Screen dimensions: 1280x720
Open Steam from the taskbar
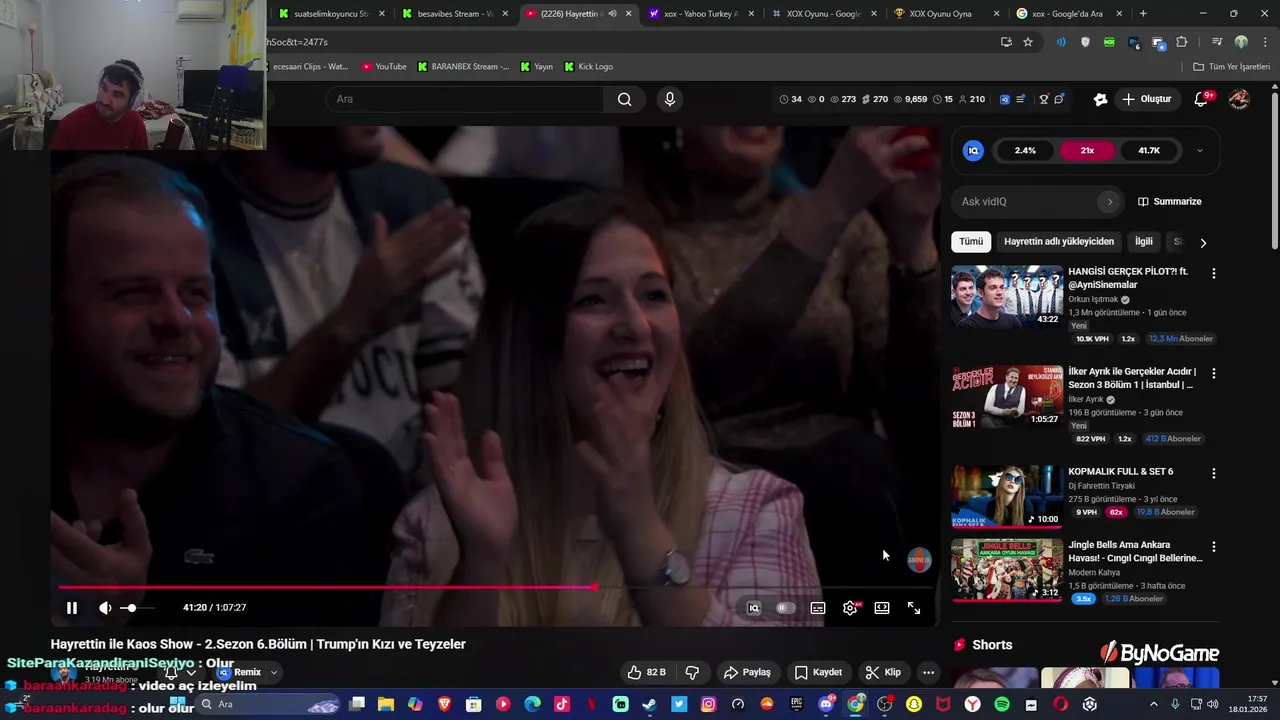650,704
